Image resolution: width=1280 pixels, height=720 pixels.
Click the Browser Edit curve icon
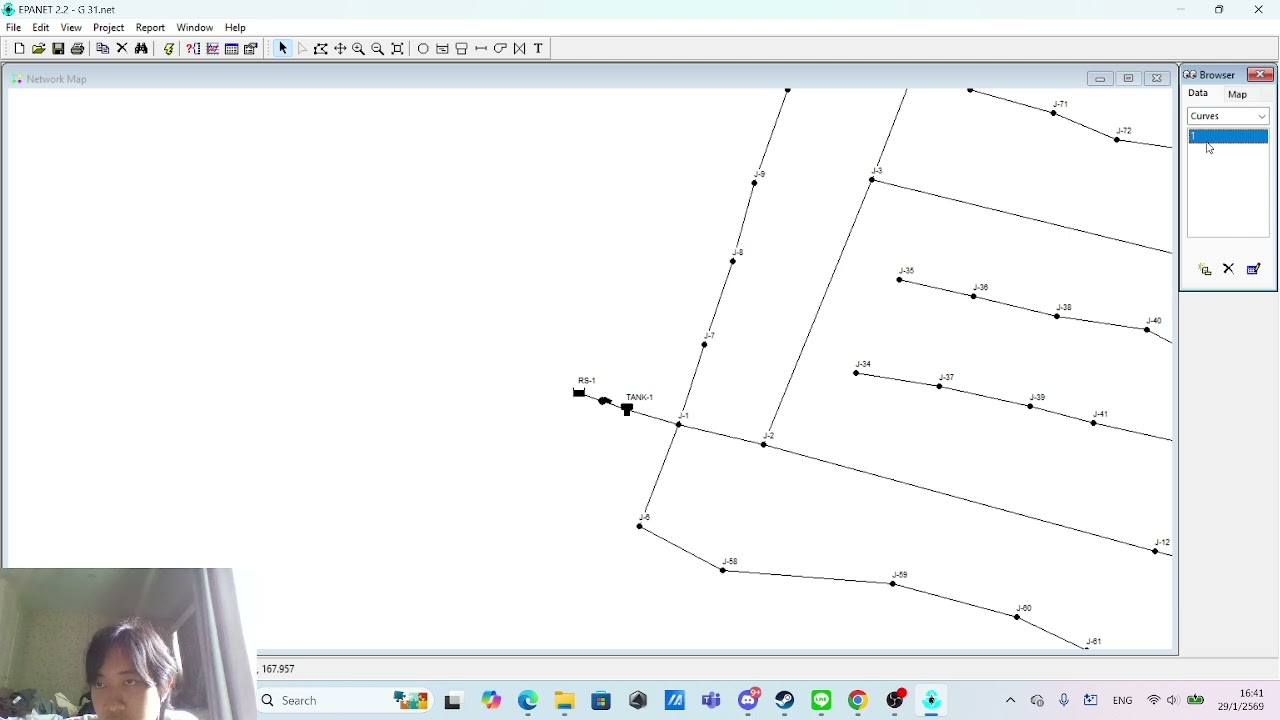pyautogui.click(x=1253, y=269)
